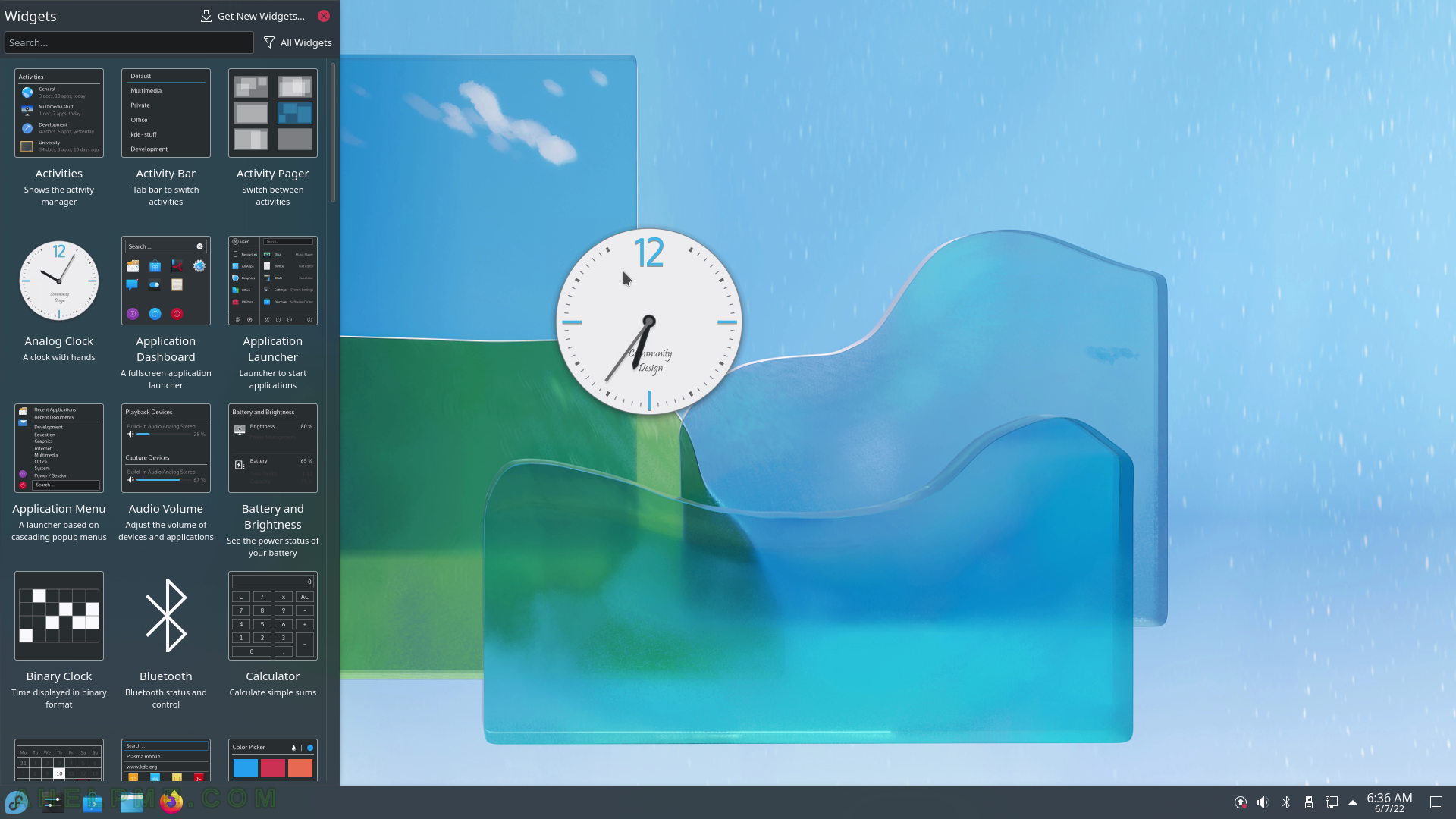Open the Fedora application launcher

pyautogui.click(x=17, y=802)
